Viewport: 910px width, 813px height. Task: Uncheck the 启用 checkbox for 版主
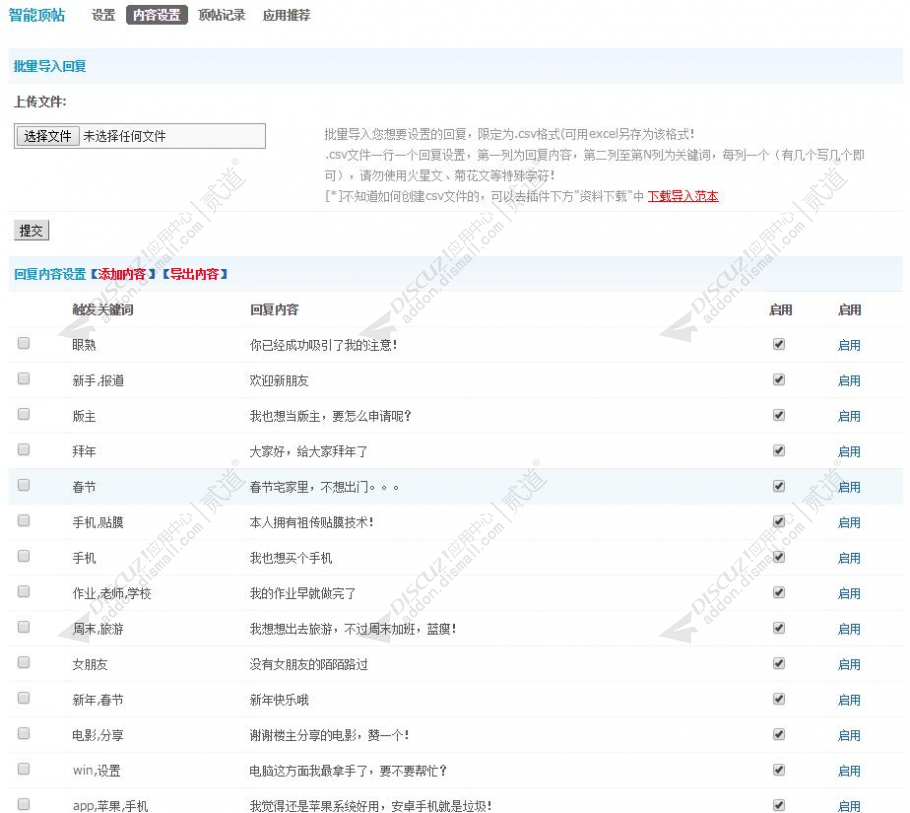click(779, 415)
